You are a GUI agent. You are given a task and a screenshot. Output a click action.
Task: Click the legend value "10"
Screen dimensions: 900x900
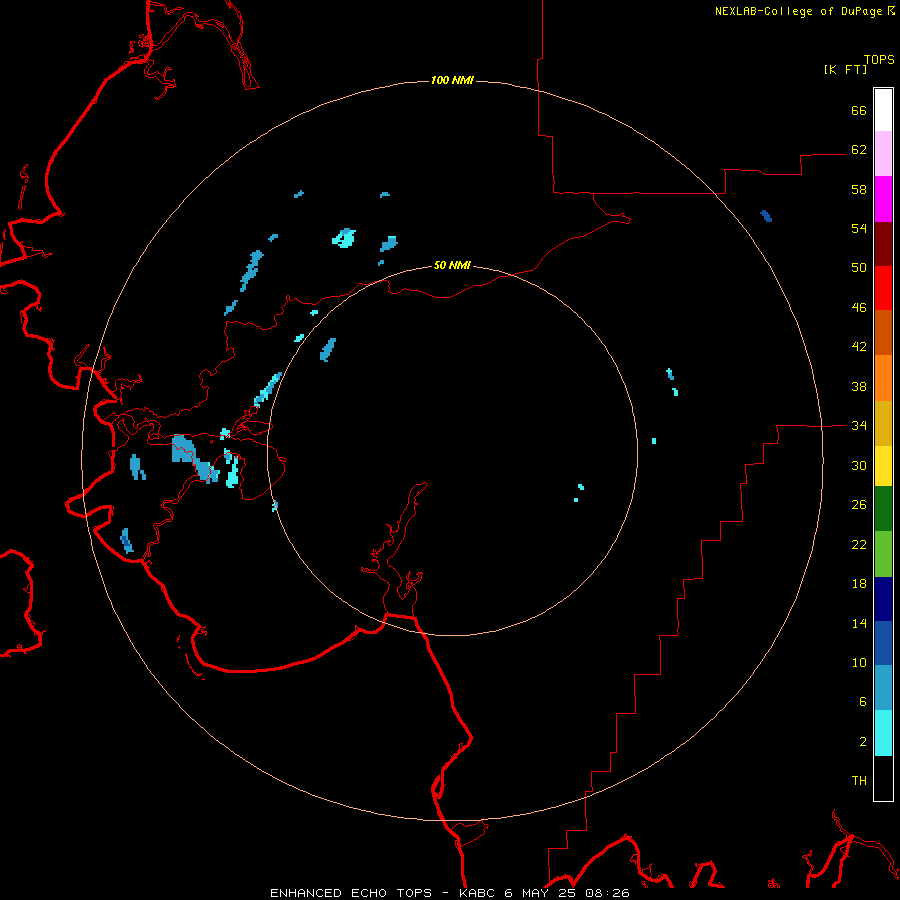[x=859, y=663]
